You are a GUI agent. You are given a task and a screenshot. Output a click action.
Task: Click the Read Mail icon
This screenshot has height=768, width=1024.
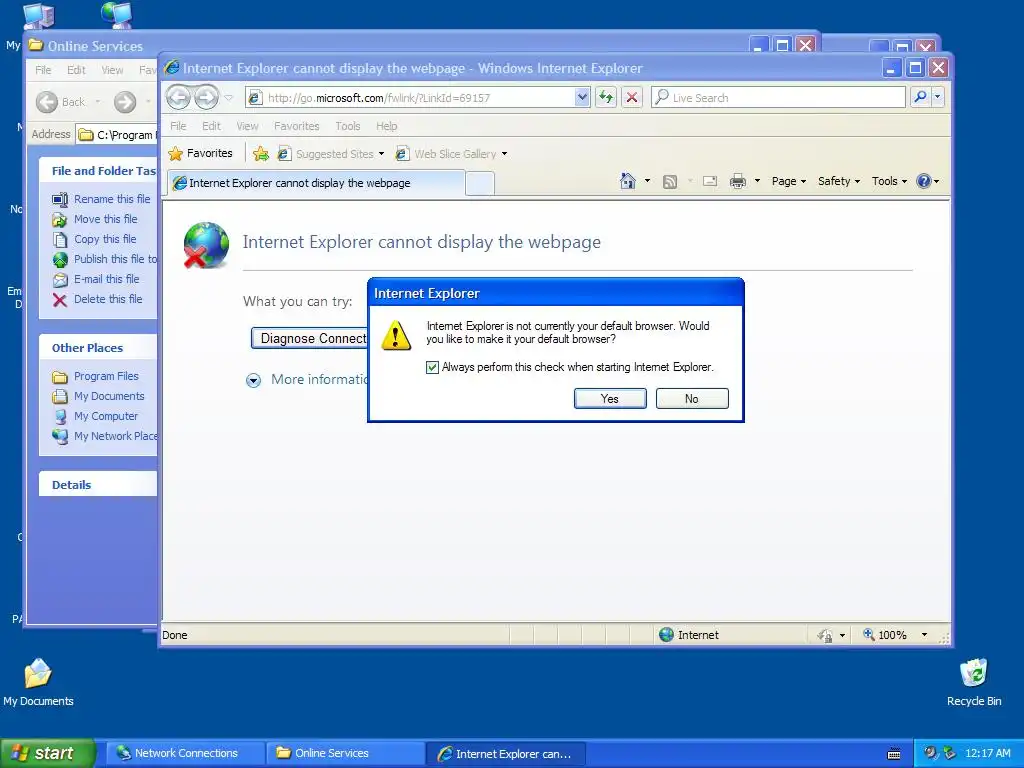[710, 182]
